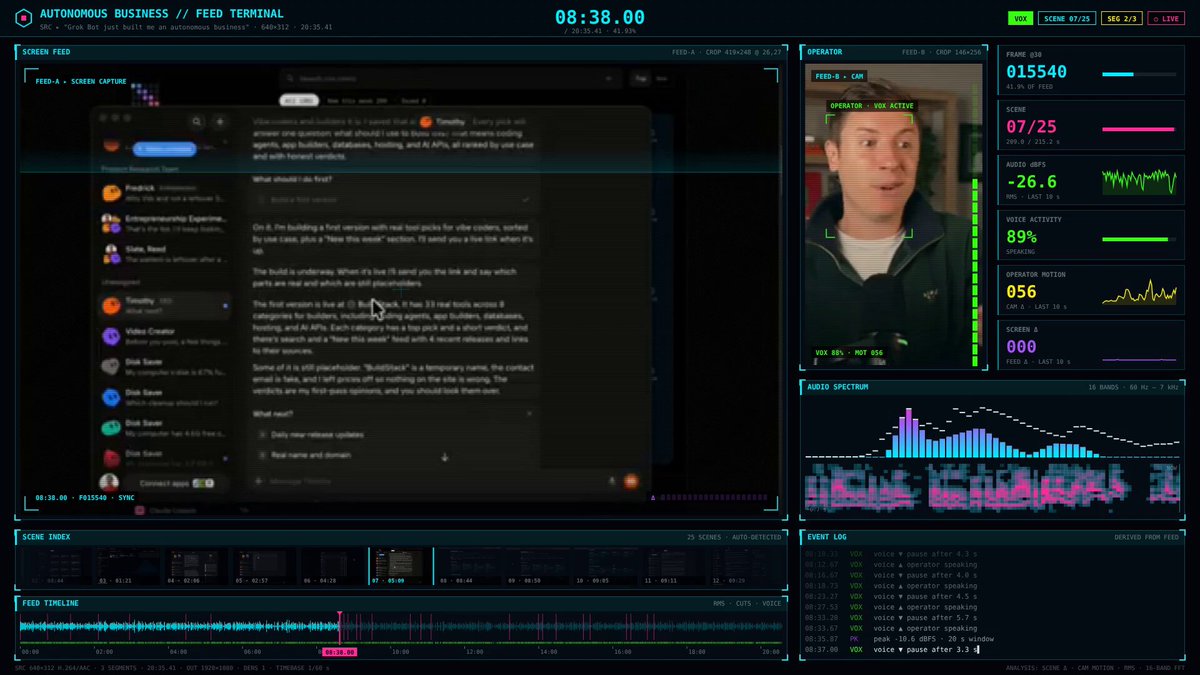This screenshot has width=1200, height=675.
Task: Click the hexagon logo beside Autonomous Business title
Action: pyautogui.click(x=22, y=18)
